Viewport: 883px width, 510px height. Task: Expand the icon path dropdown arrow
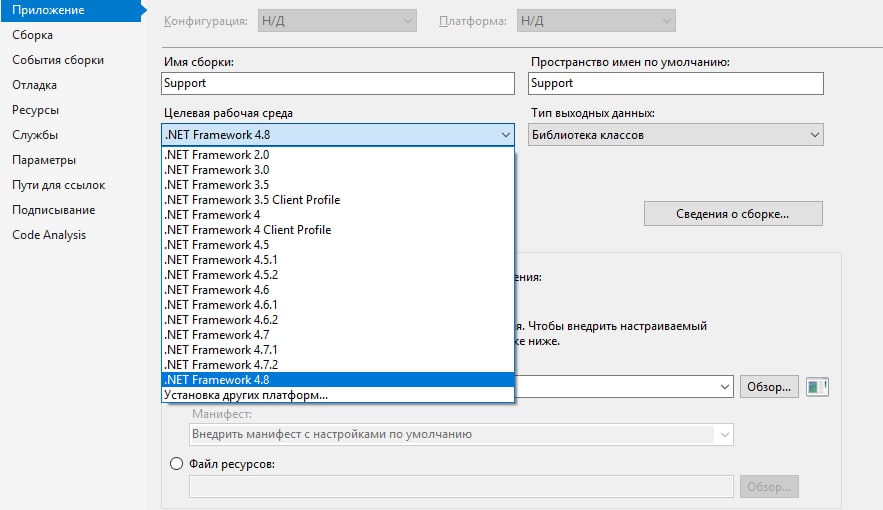[x=724, y=387]
